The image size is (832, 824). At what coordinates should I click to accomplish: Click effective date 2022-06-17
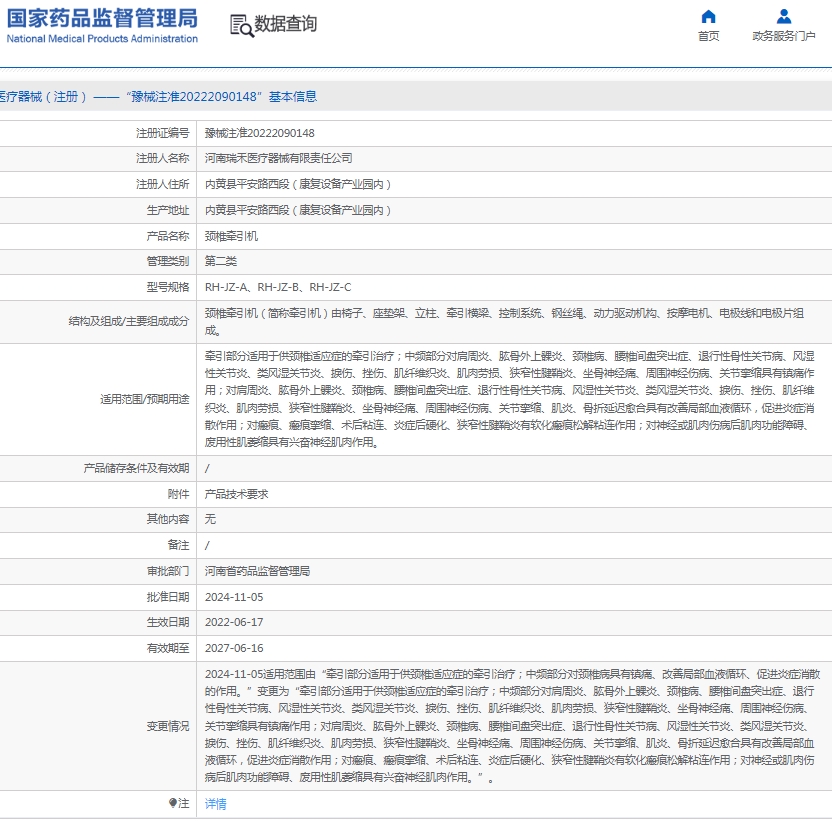234,622
